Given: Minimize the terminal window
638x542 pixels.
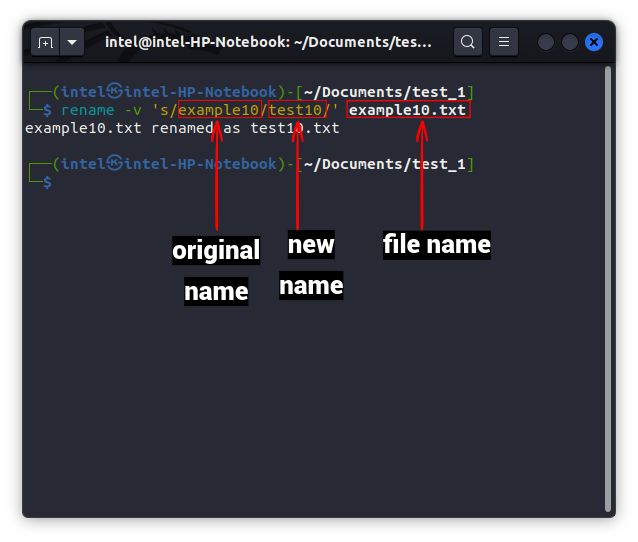Looking at the screenshot, I should [546, 42].
